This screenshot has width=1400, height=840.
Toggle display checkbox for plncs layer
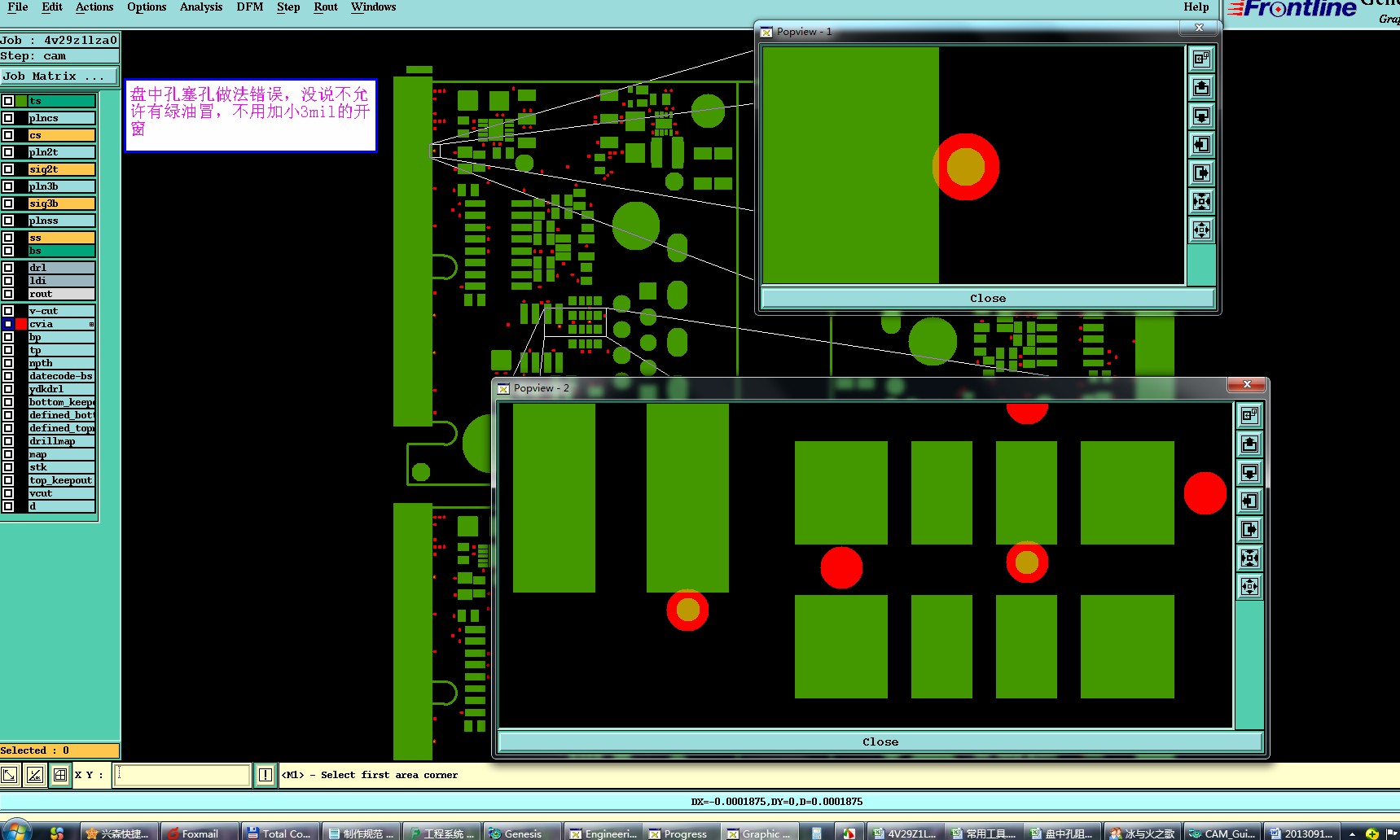pos(8,118)
